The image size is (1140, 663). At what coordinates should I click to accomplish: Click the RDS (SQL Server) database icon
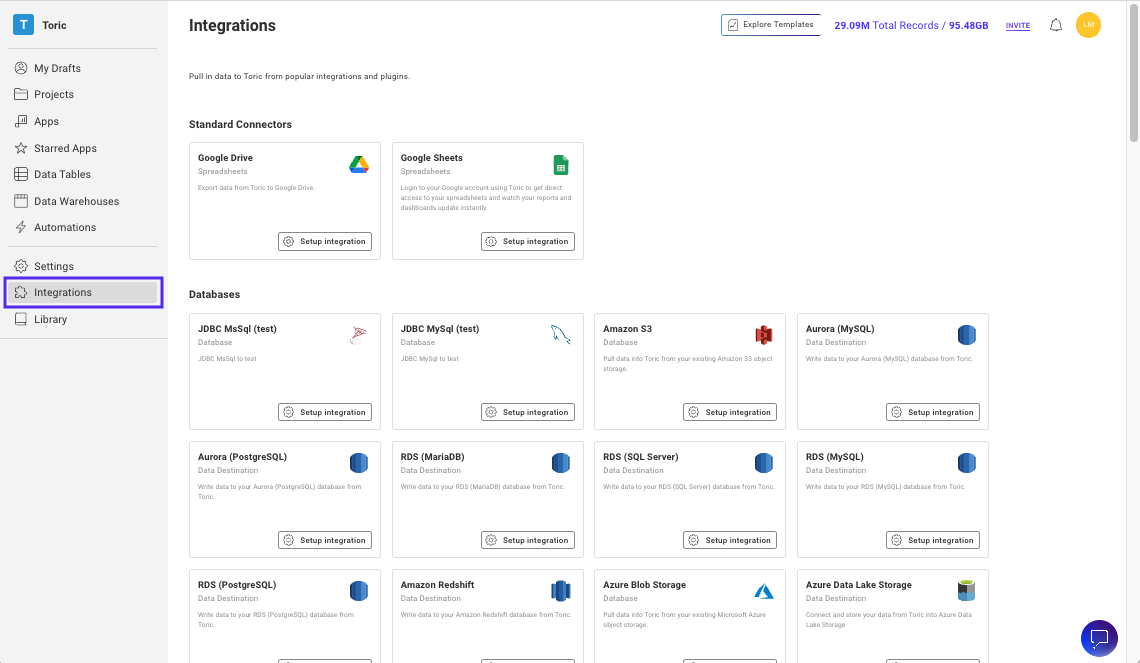pyautogui.click(x=763, y=463)
